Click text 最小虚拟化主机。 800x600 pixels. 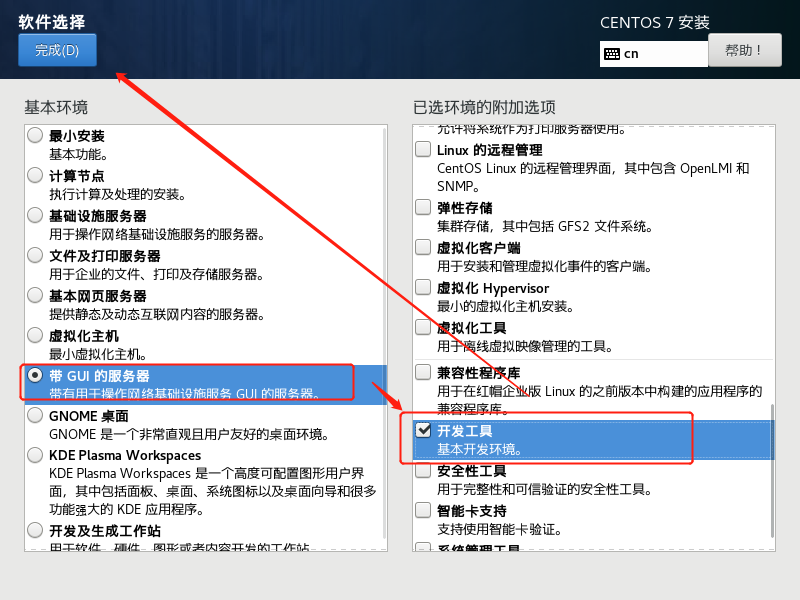click(x=98, y=354)
